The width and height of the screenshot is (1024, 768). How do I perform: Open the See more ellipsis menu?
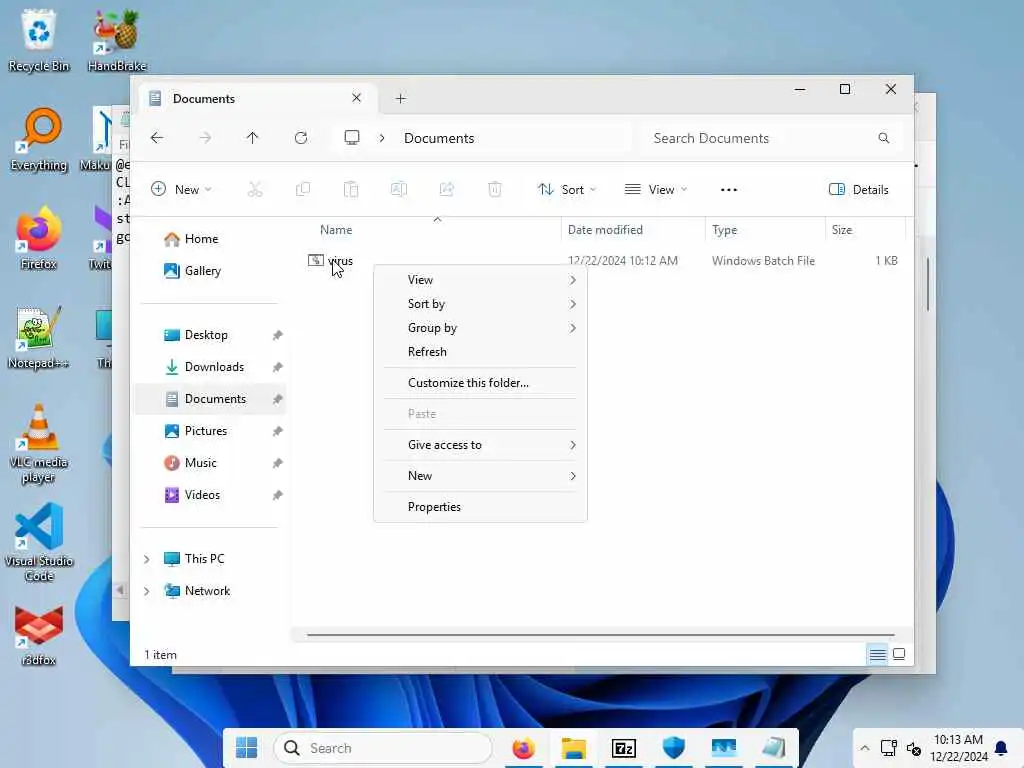(x=729, y=189)
